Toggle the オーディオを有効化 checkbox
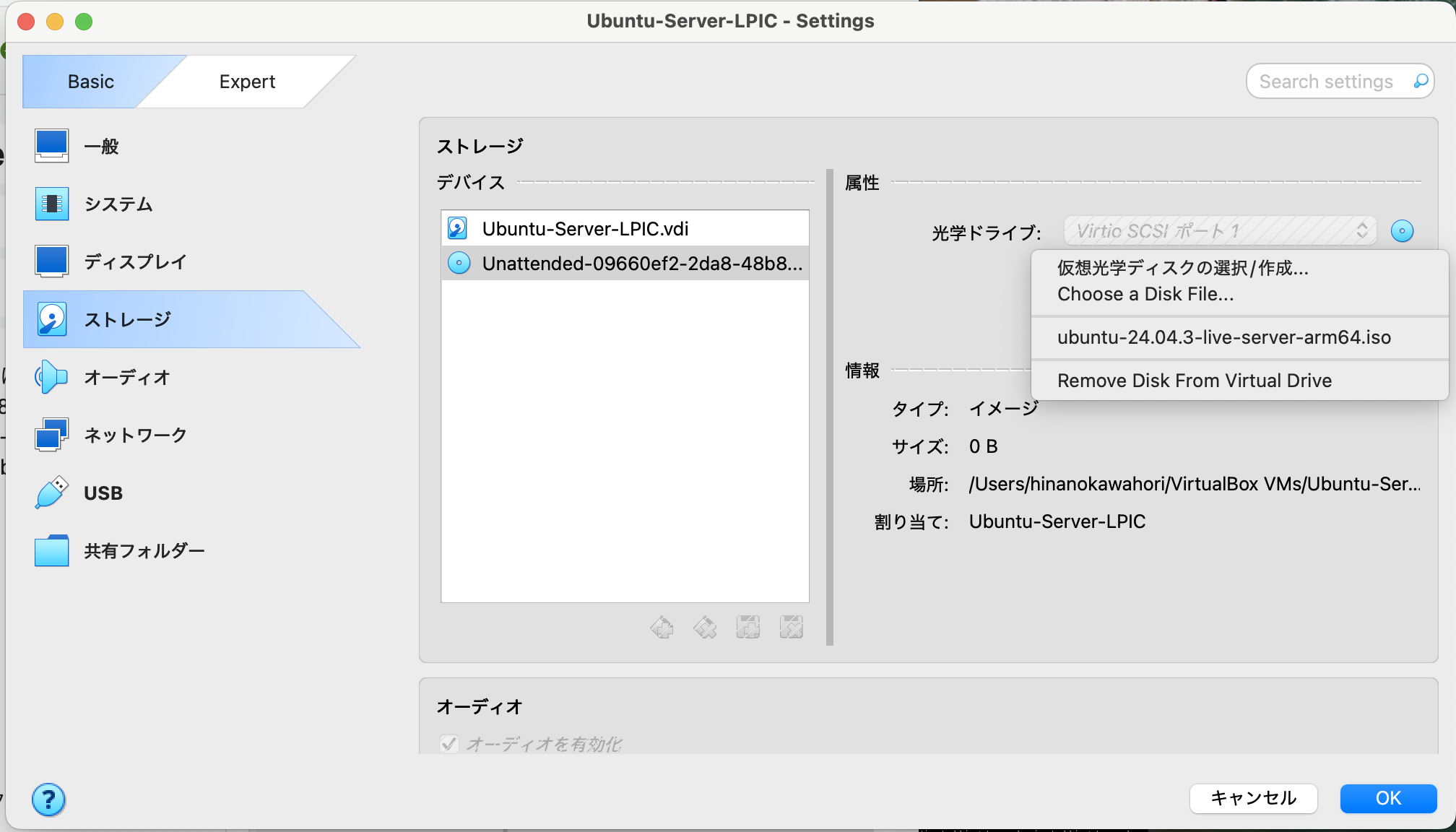1456x832 pixels. point(448,744)
